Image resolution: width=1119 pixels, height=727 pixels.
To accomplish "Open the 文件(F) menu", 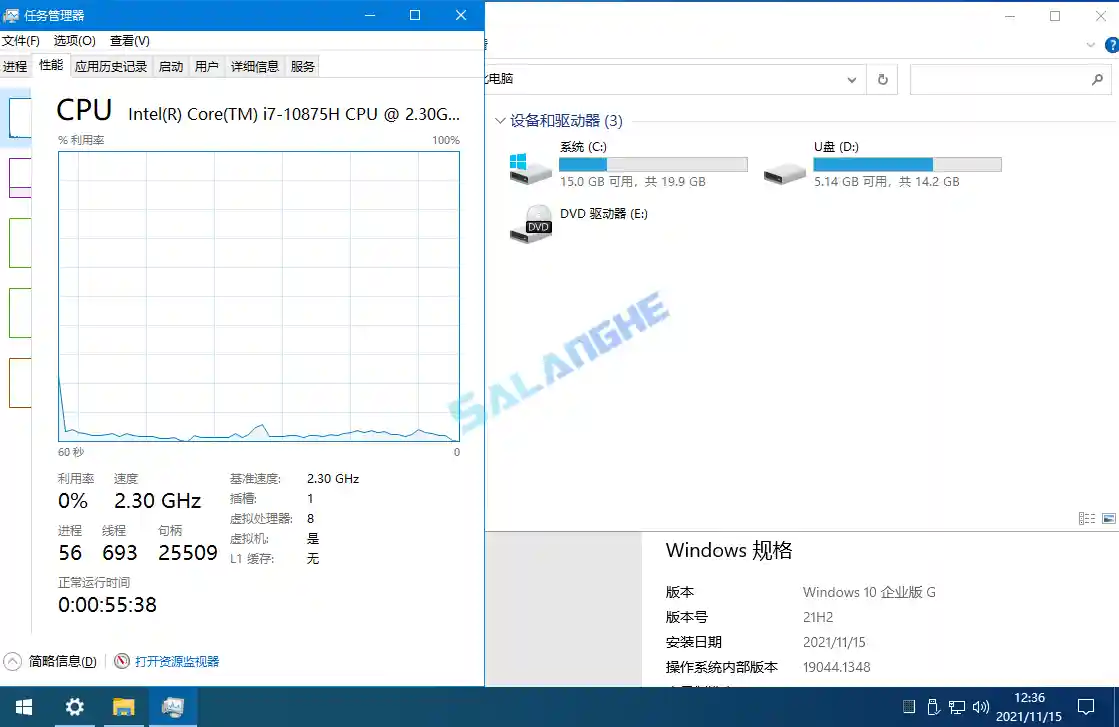I will click(x=22, y=41).
